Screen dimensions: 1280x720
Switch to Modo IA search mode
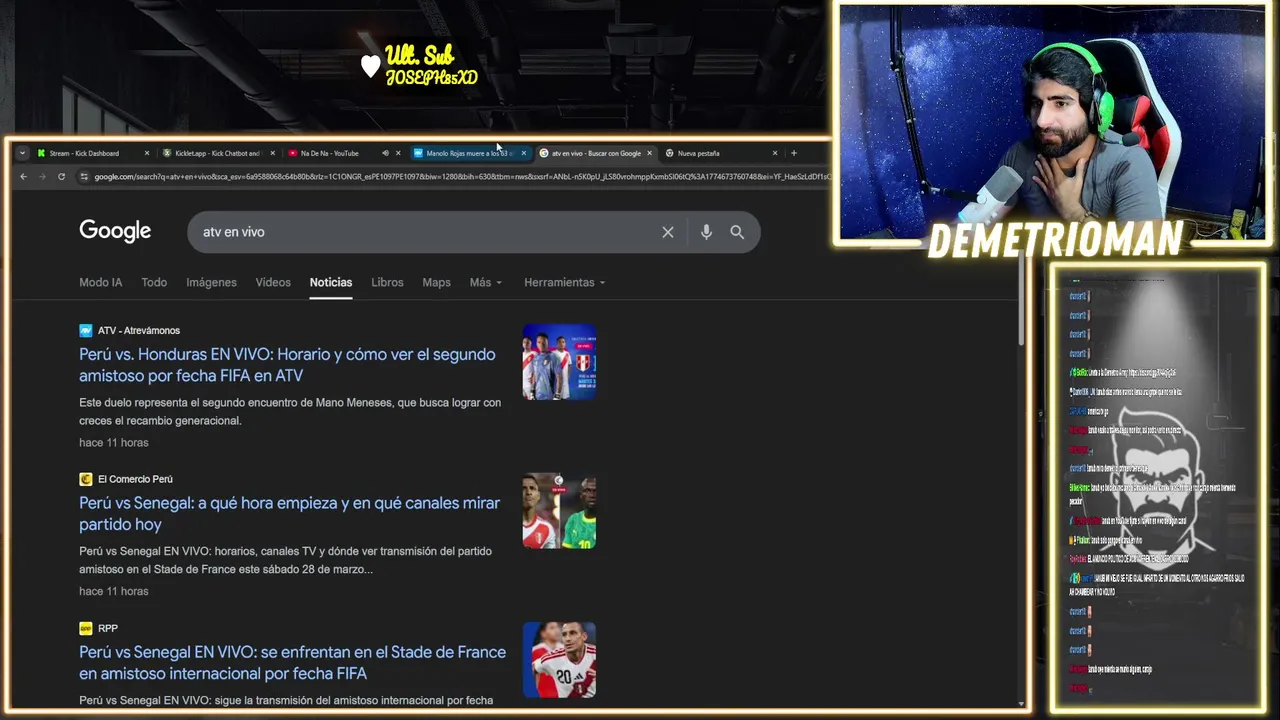101,282
